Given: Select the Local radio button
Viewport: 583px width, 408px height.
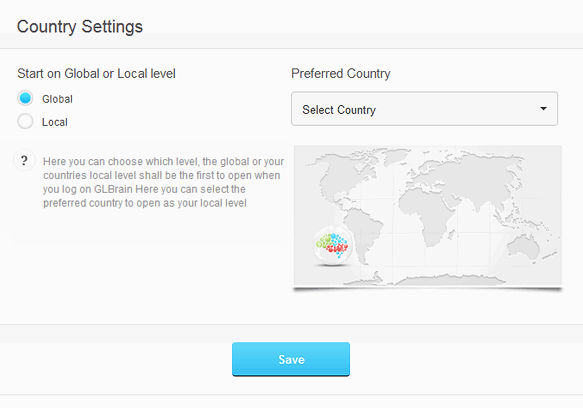Looking at the screenshot, I should (25, 122).
